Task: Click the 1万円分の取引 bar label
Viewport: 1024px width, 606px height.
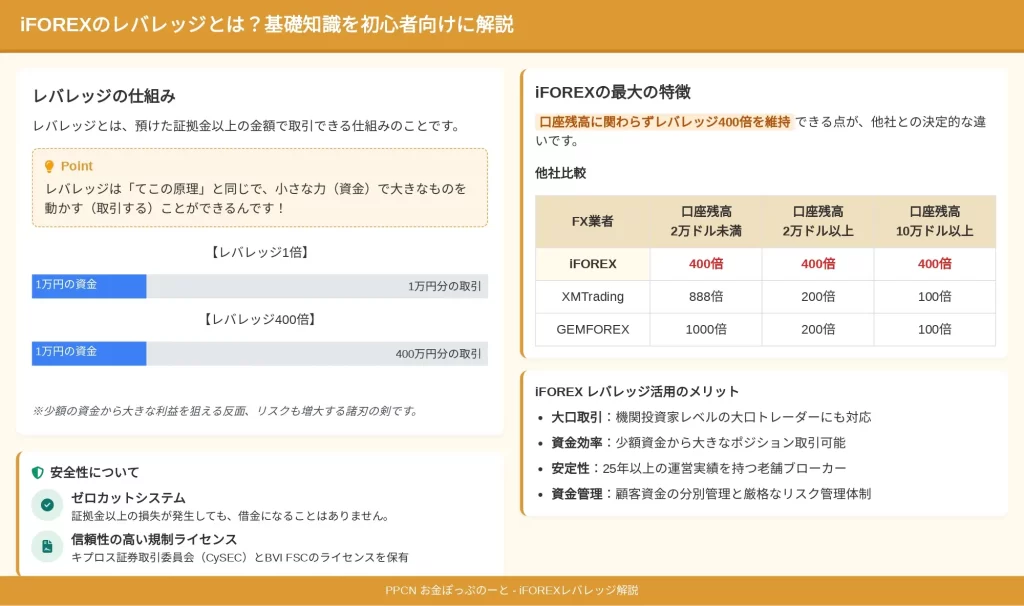Action: click(x=445, y=286)
